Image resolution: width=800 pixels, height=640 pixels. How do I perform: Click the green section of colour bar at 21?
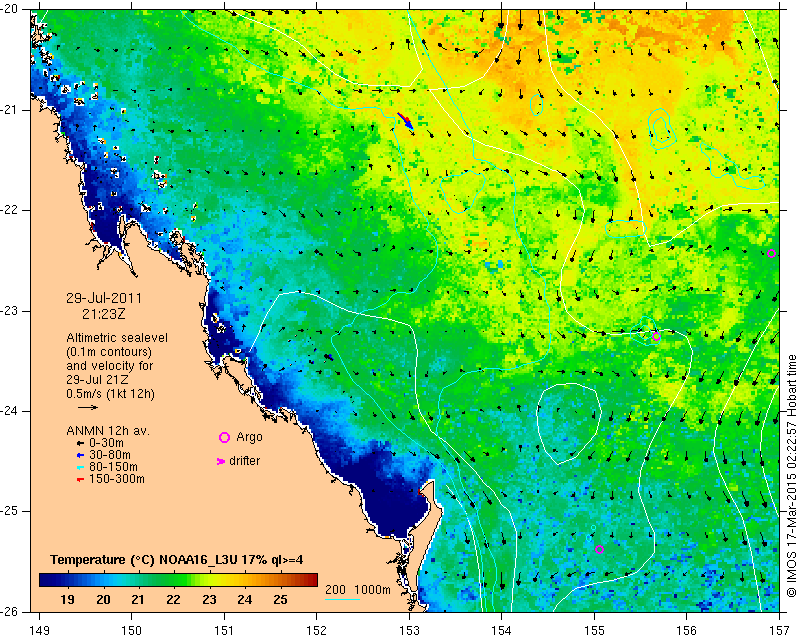138,580
